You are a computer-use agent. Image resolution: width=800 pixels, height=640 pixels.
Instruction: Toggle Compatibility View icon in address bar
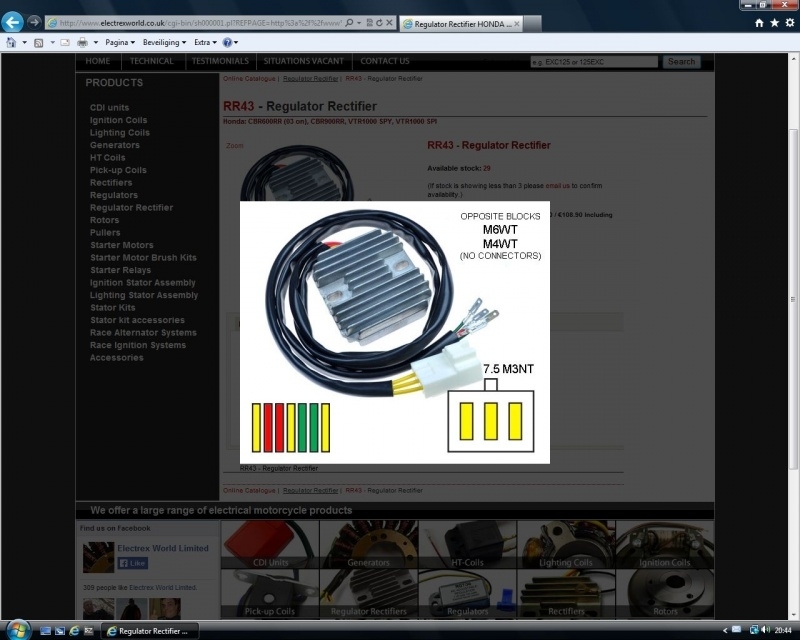tap(369, 23)
